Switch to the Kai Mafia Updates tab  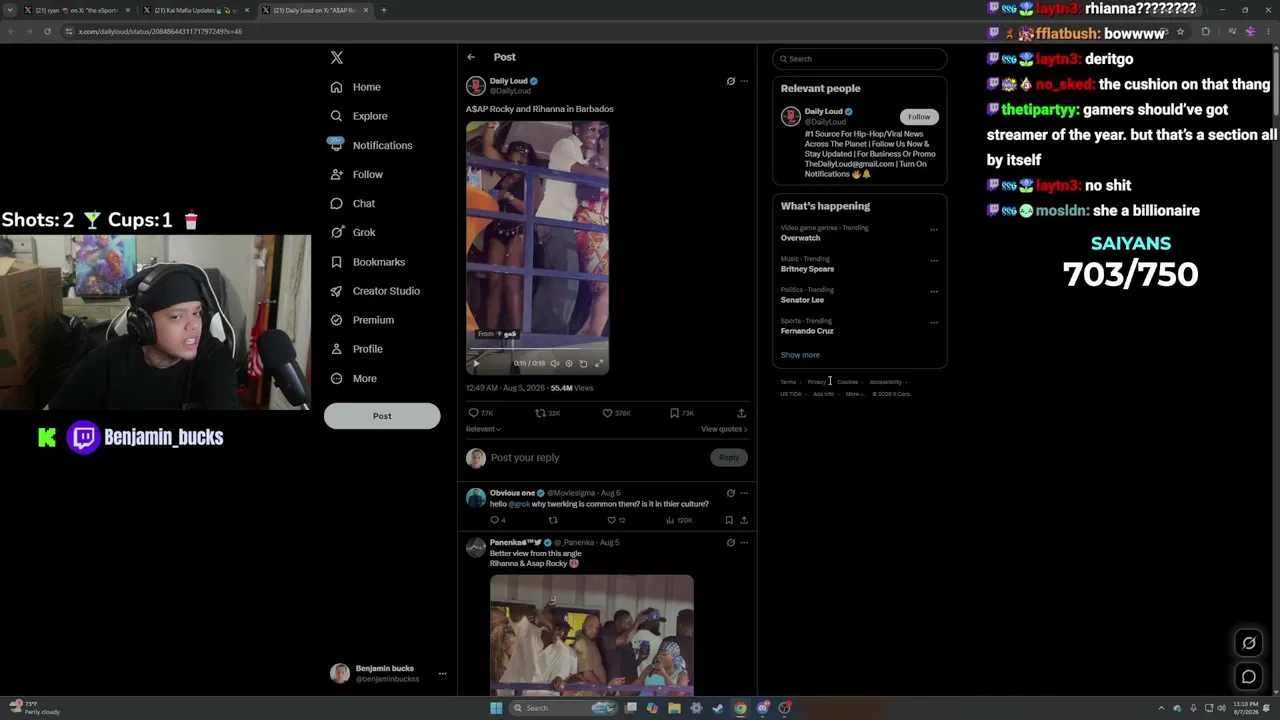pos(196,10)
